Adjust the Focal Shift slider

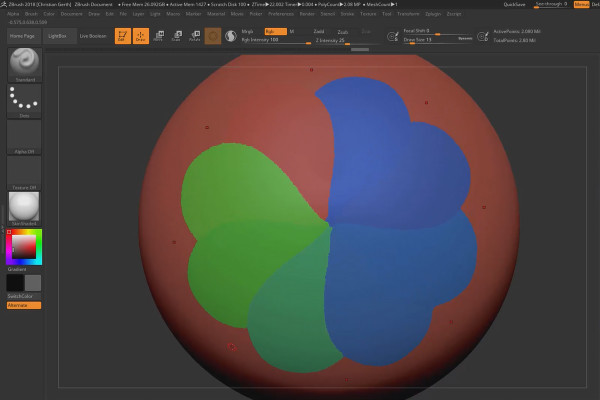(x=438, y=31)
